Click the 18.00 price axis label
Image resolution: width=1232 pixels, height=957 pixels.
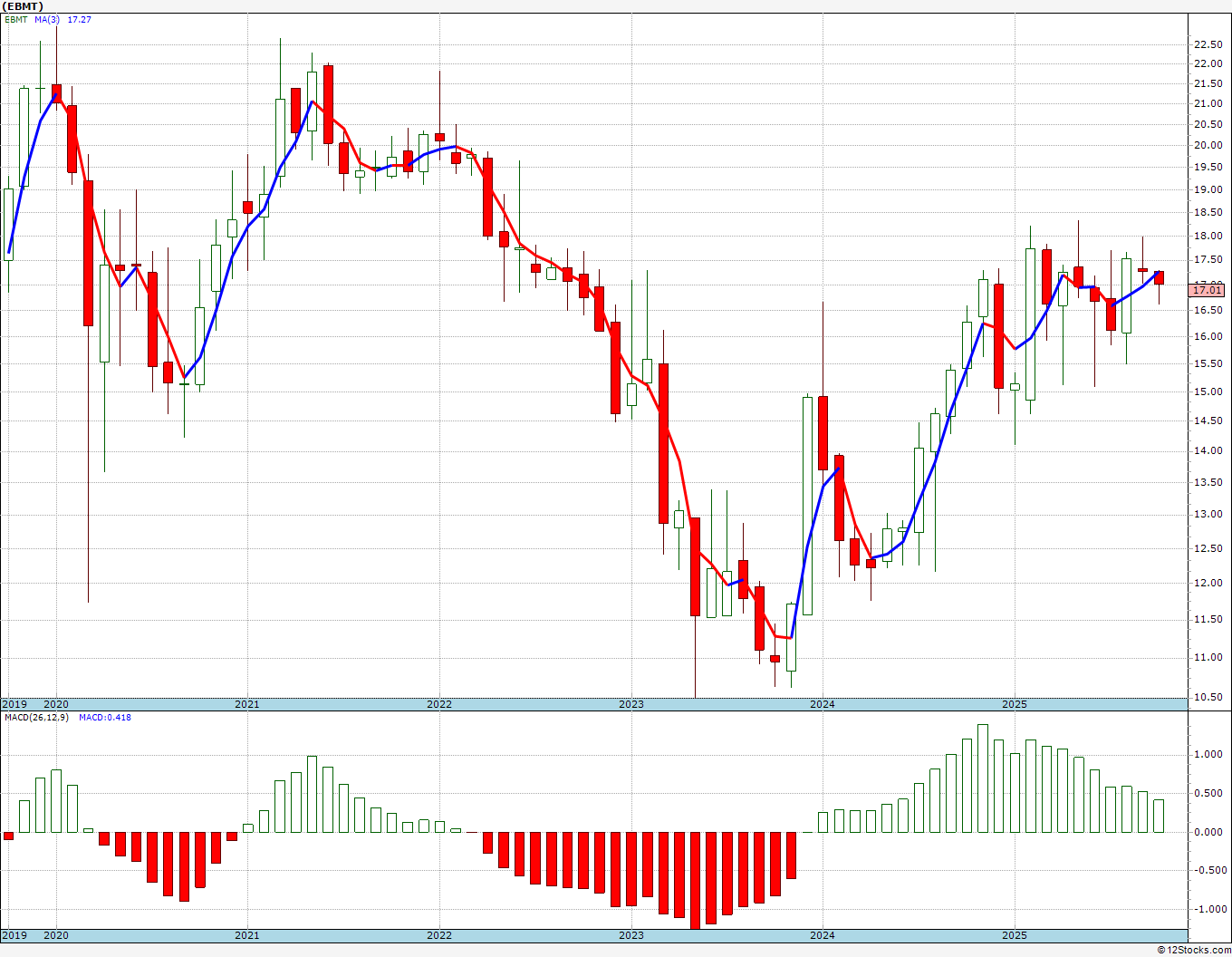(1208, 236)
